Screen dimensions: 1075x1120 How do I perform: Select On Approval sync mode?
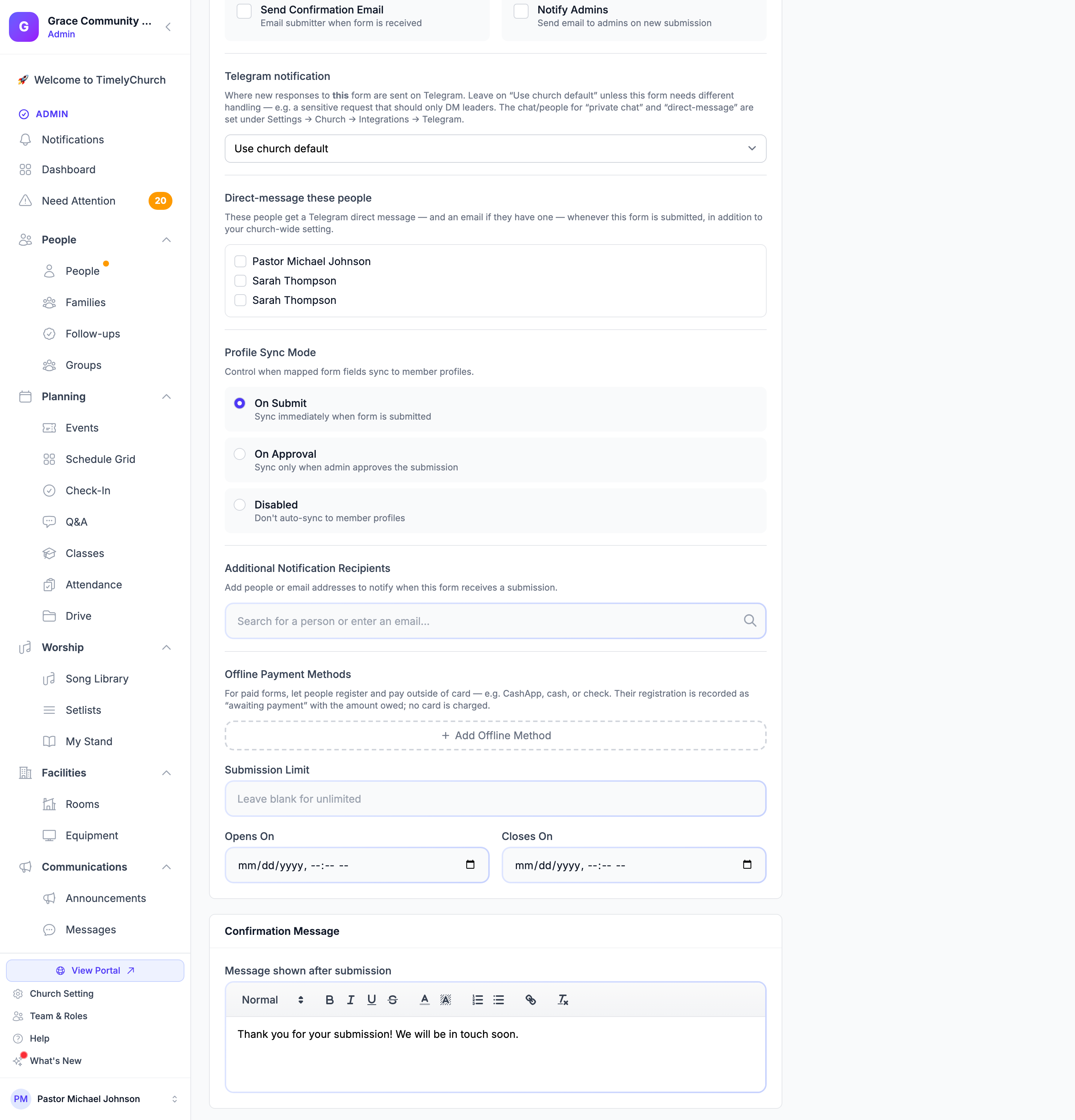coord(240,454)
